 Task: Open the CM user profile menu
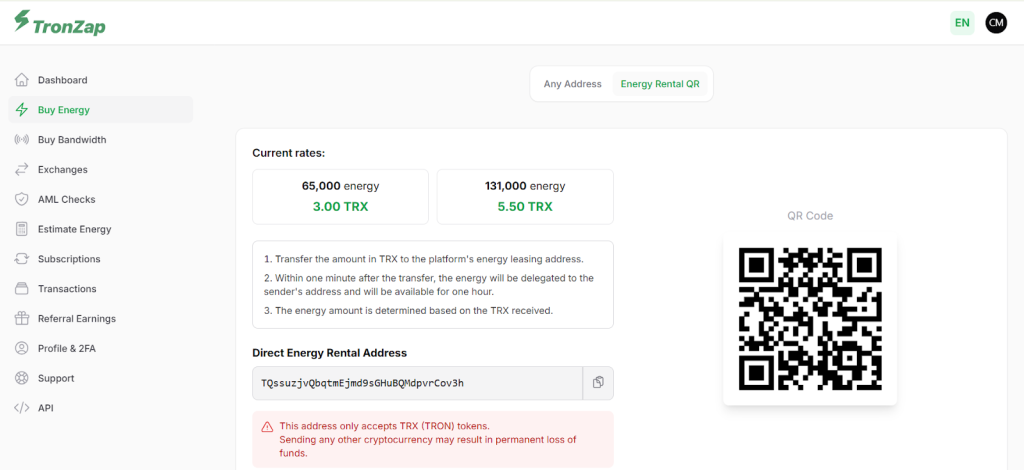coord(995,23)
